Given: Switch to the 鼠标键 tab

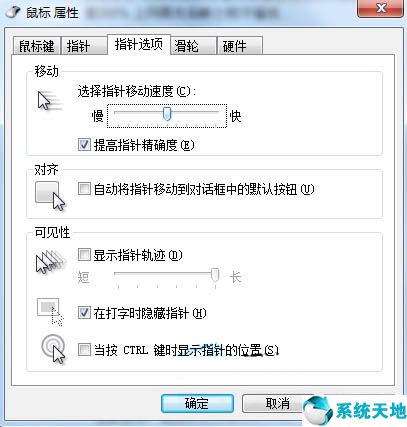Looking at the screenshot, I should tap(37, 46).
